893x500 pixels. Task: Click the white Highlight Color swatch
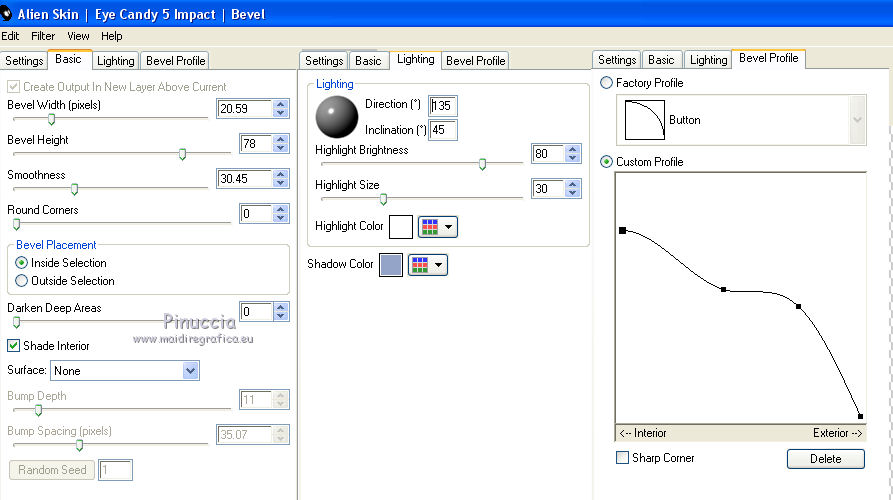pos(401,227)
